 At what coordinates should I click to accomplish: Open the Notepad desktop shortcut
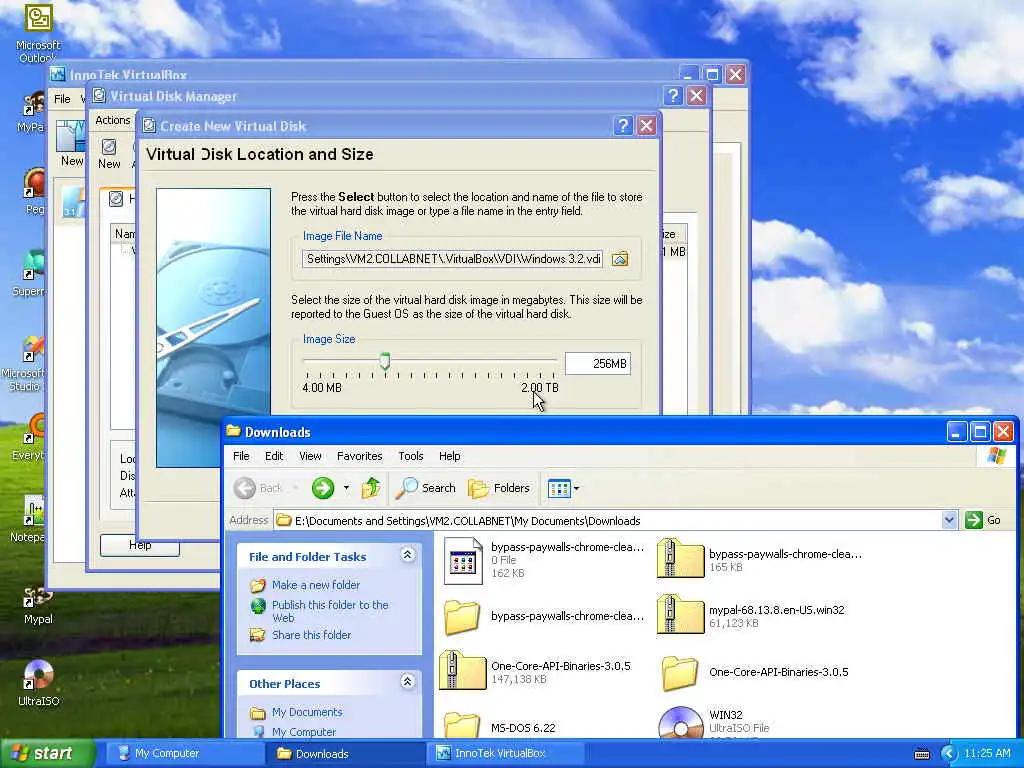pyautogui.click(x=29, y=520)
